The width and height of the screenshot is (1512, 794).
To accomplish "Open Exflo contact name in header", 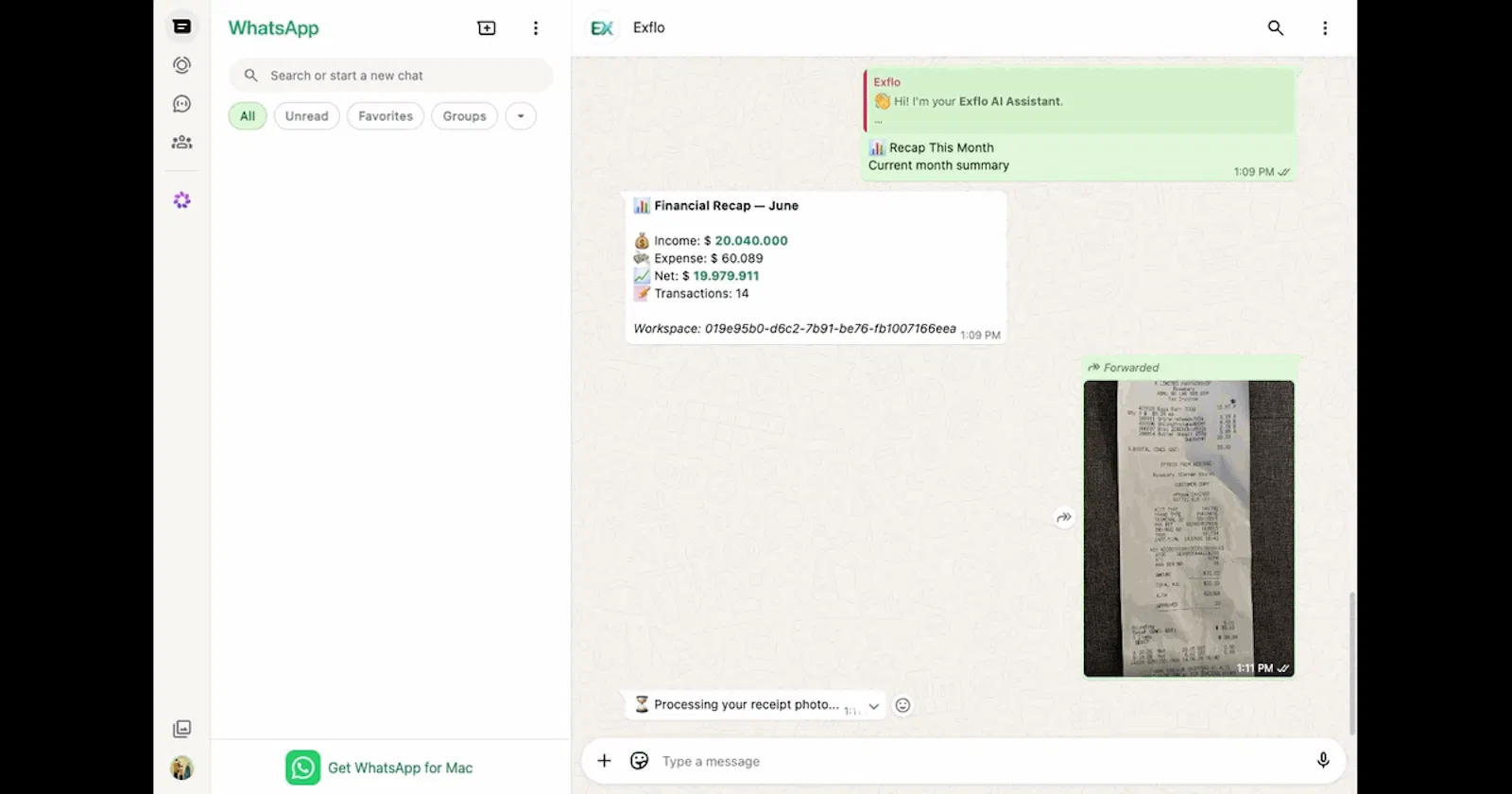I will (649, 27).
